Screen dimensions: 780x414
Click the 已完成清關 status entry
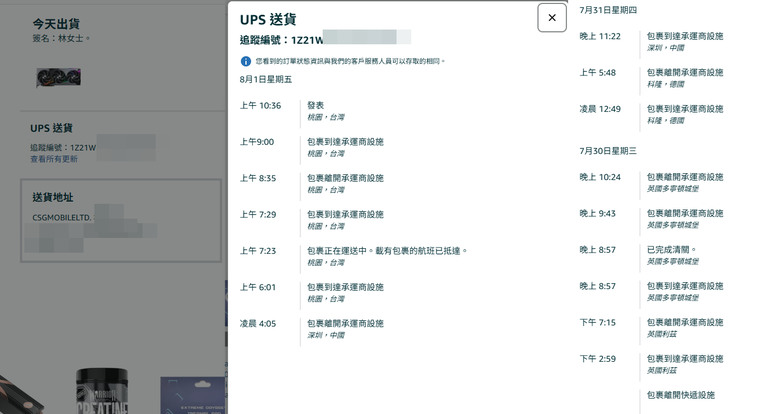pos(672,250)
